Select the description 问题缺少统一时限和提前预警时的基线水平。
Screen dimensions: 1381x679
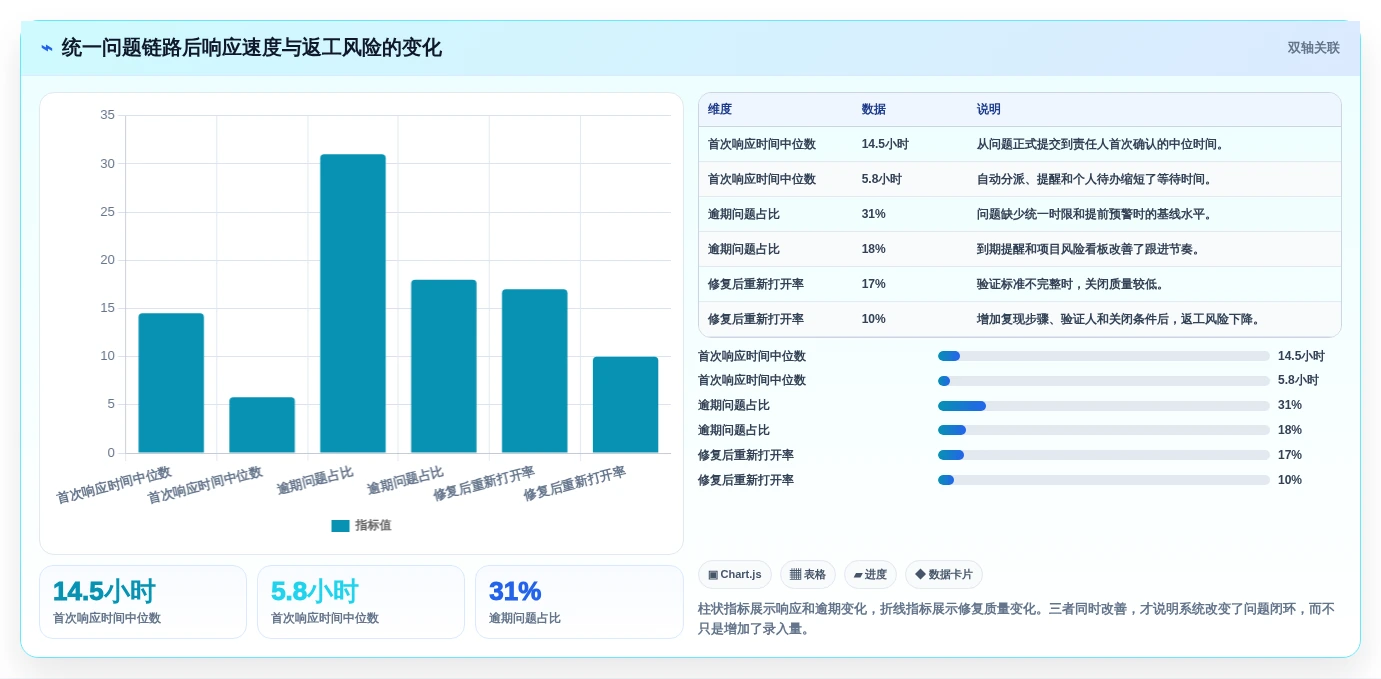point(1097,214)
